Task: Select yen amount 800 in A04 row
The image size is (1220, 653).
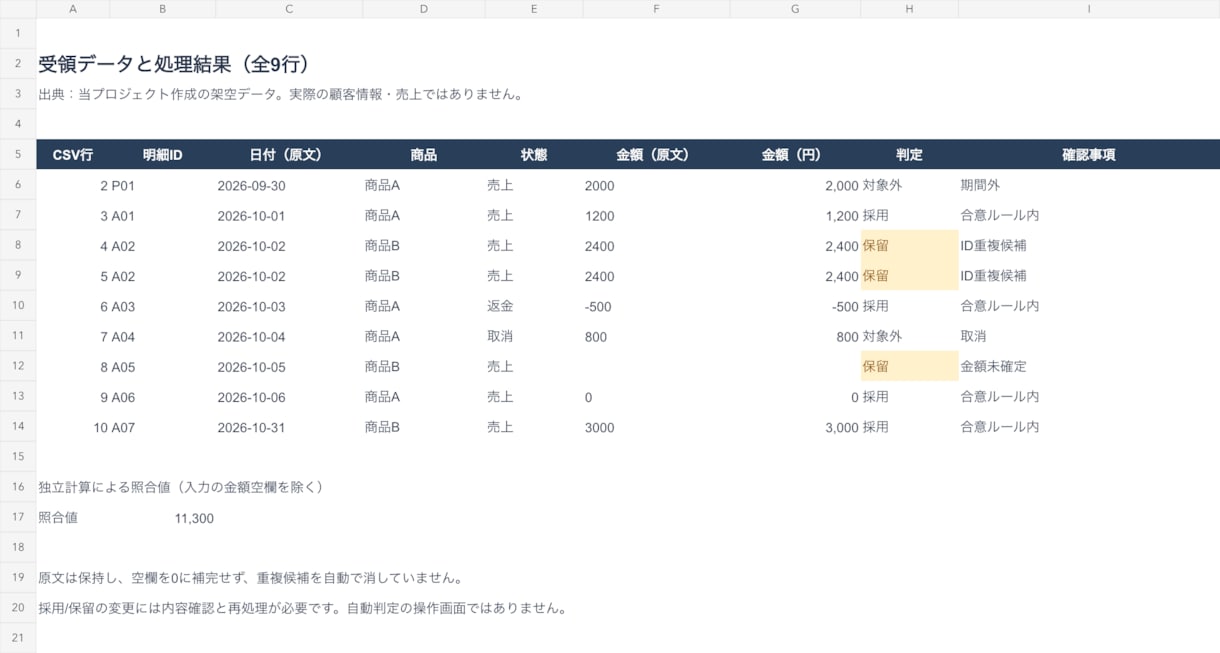Action: pyautogui.click(x=795, y=337)
